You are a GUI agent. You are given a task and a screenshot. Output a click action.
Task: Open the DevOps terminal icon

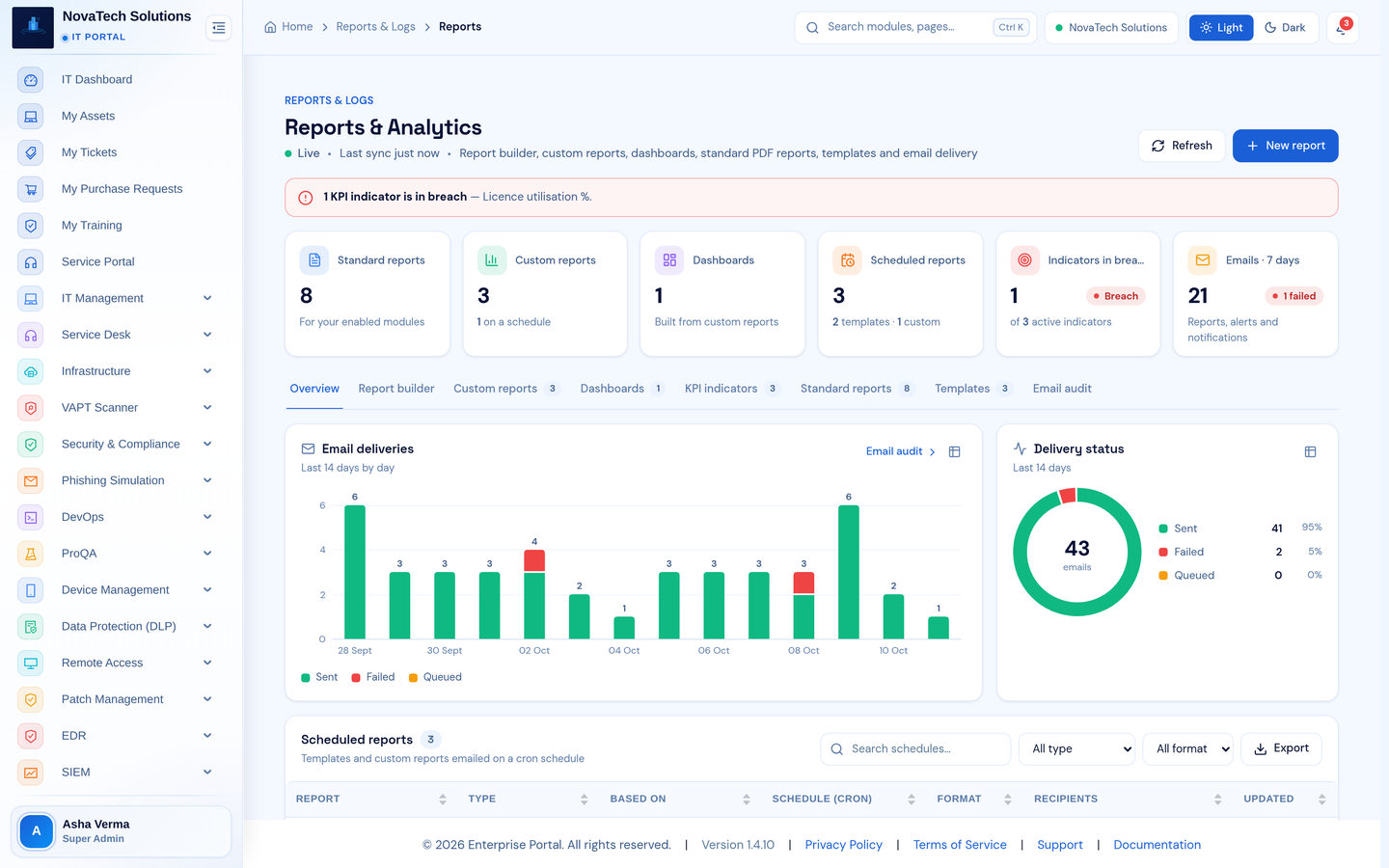point(31,517)
